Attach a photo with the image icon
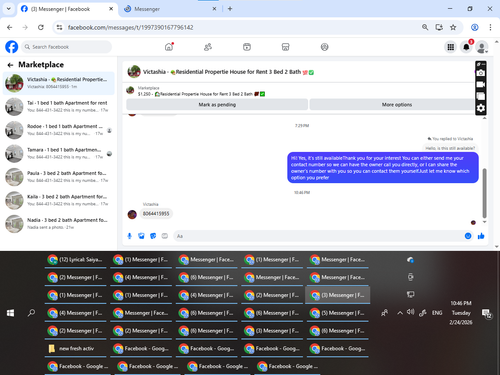The width and height of the screenshot is (500, 375). (141, 236)
